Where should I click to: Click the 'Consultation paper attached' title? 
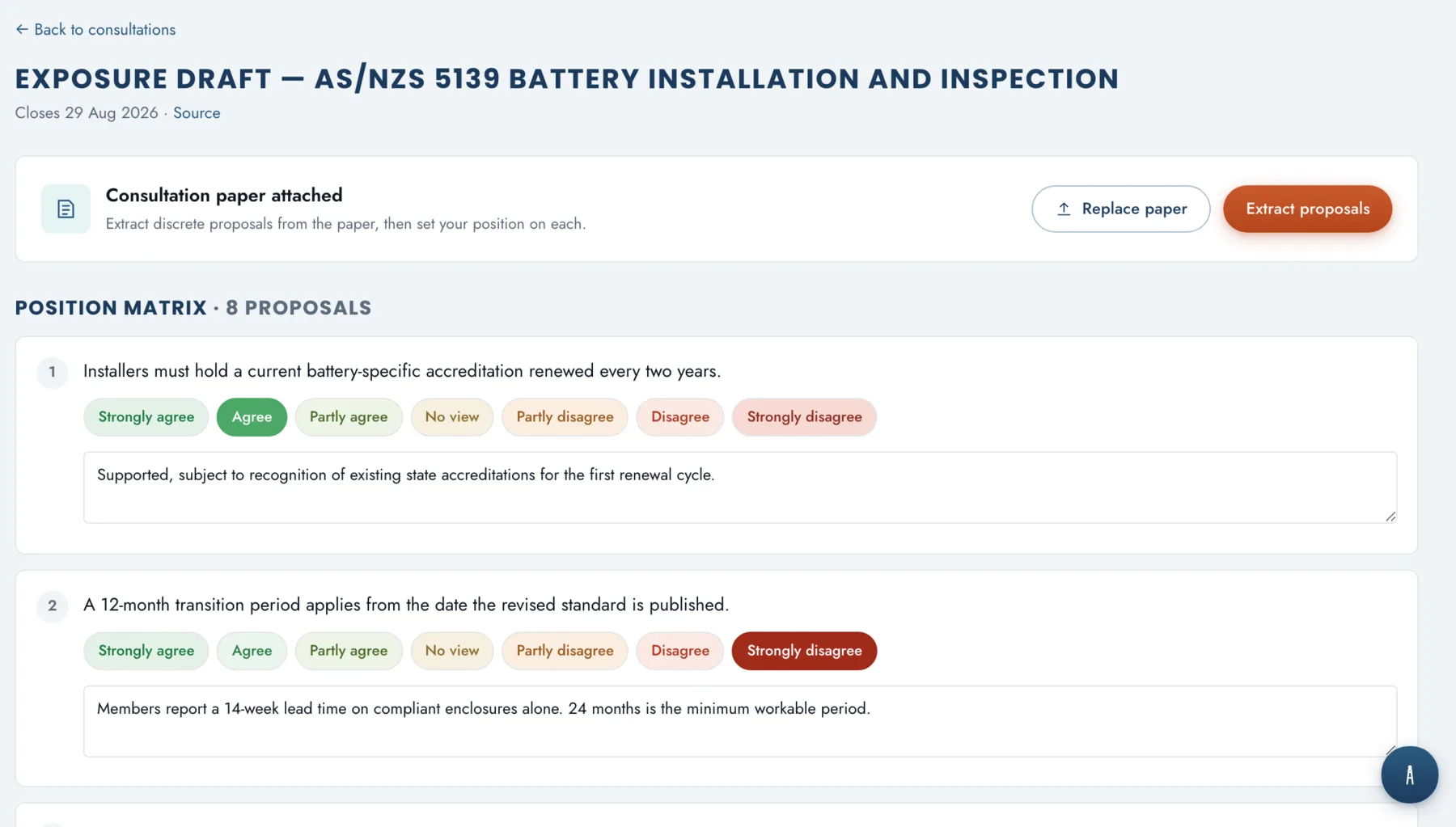(224, 196)
